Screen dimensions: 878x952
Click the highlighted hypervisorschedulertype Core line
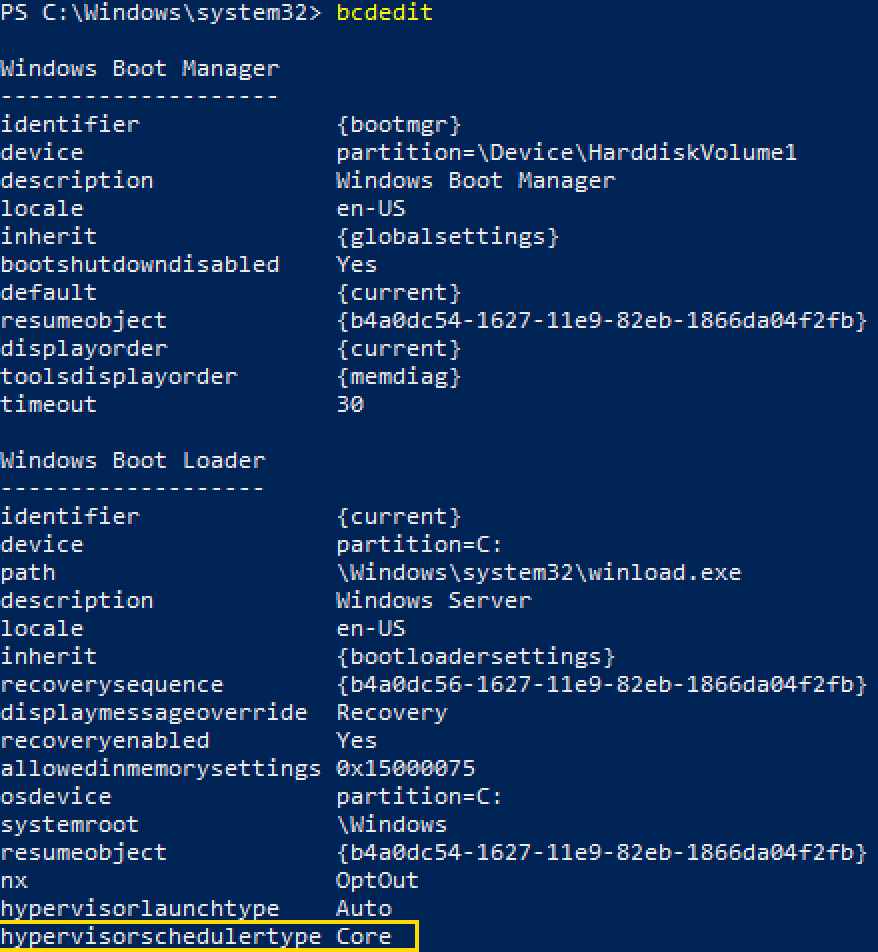click(x=208, y=936)
